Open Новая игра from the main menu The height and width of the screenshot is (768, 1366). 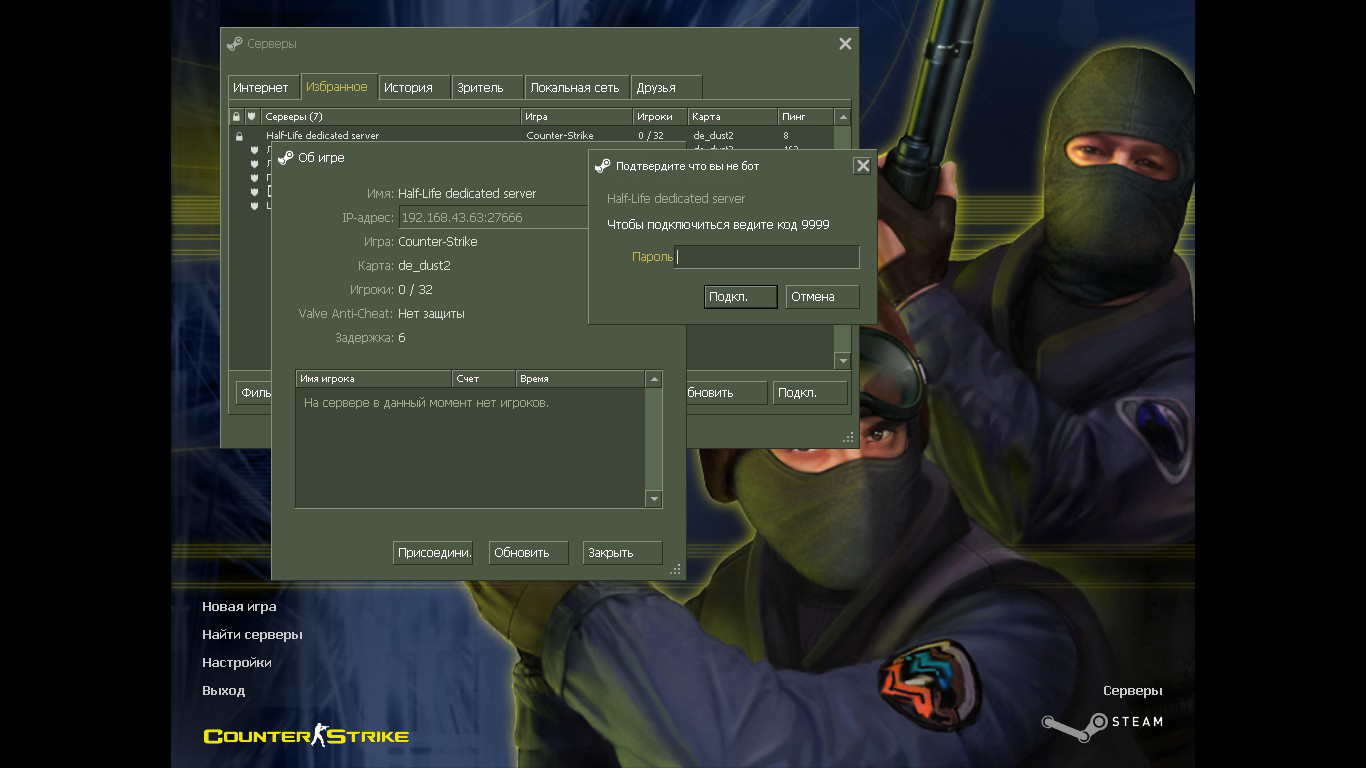239,607
